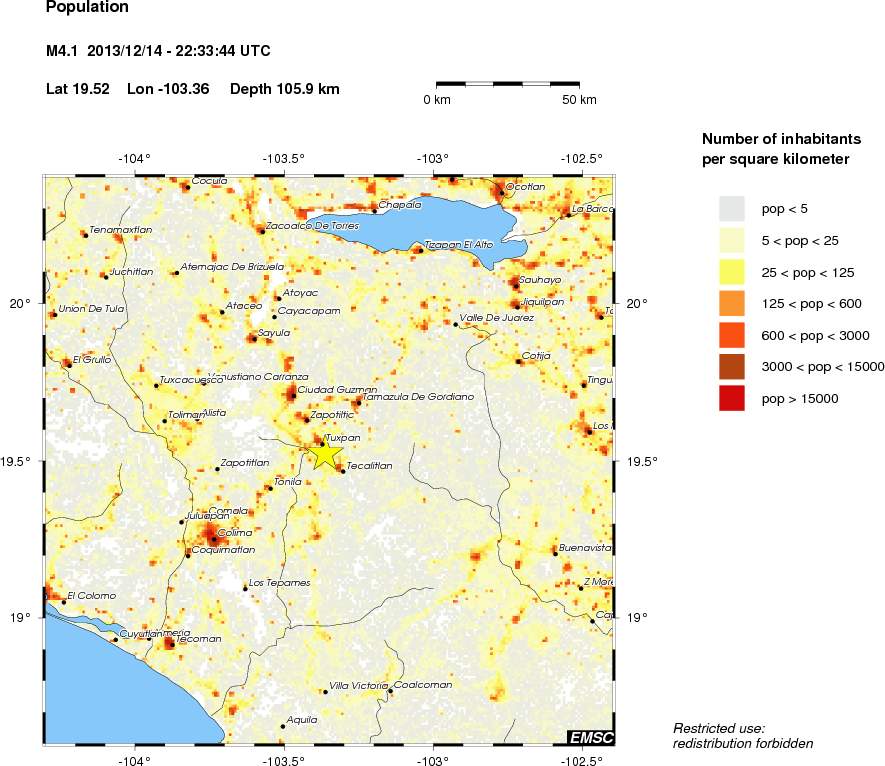
Task: Click the '600 < pop < 3000' legend swatch
Action: pyautogui.click(x=732, y=335)
